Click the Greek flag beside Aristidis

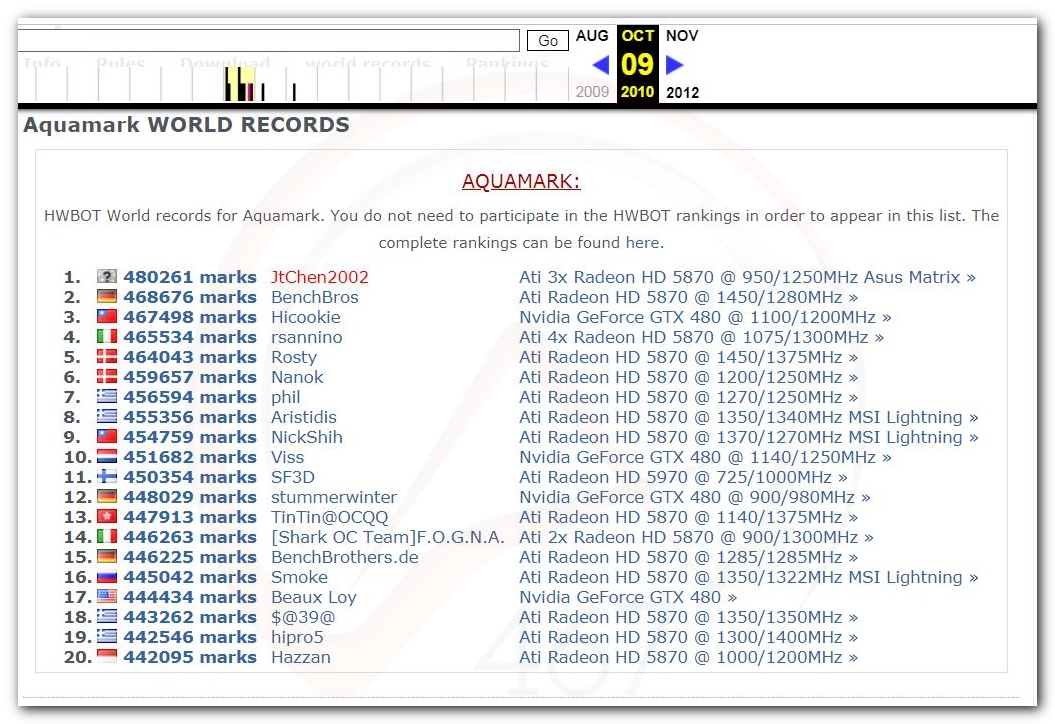click(106, 417)
